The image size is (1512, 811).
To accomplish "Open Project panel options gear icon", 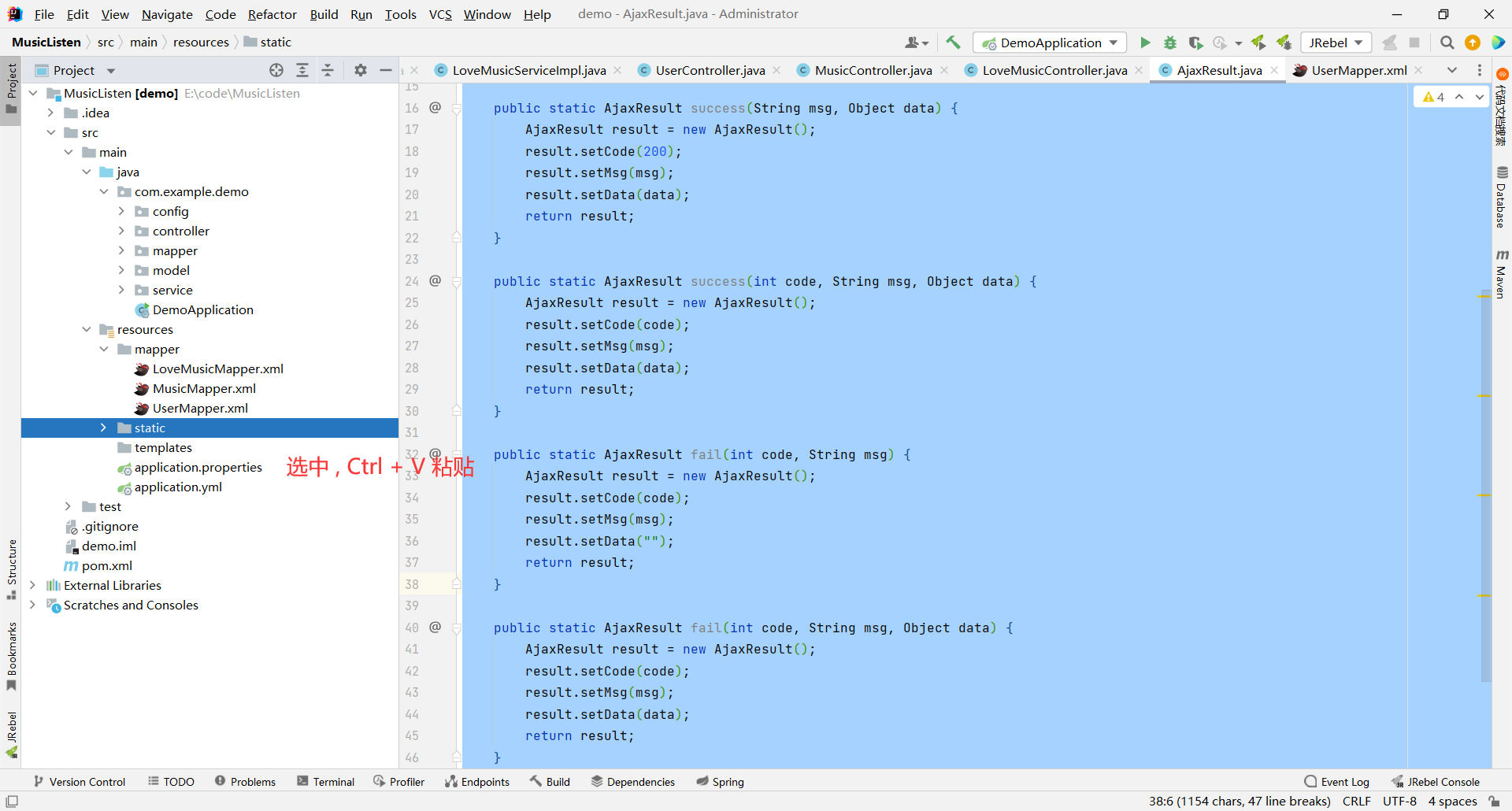I will pos(361,70).
